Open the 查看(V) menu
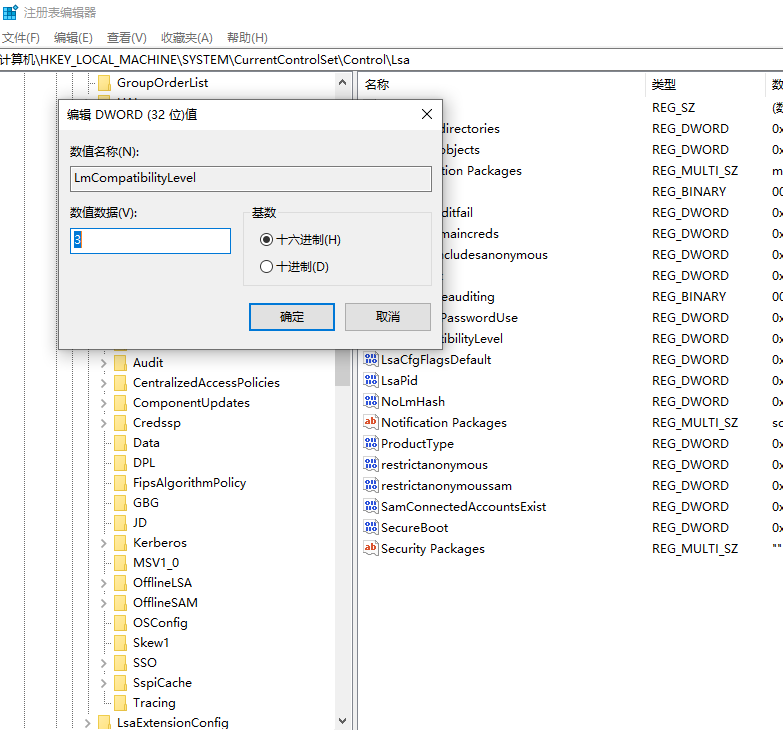Viewport: 783px width, 730px height. tap(126, 37)
